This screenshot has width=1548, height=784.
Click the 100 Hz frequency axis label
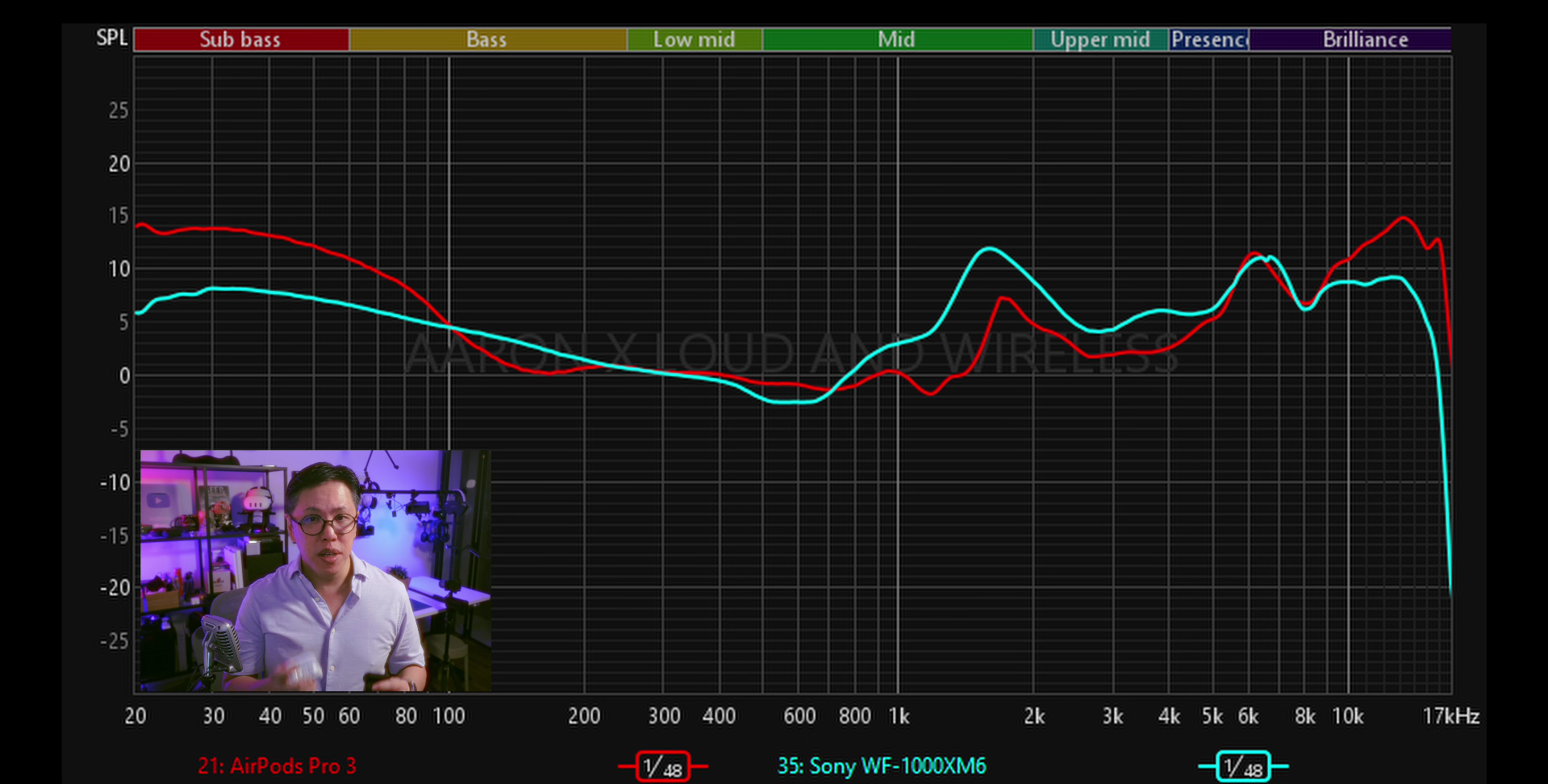pyautogui.click(x=449, y=716)
